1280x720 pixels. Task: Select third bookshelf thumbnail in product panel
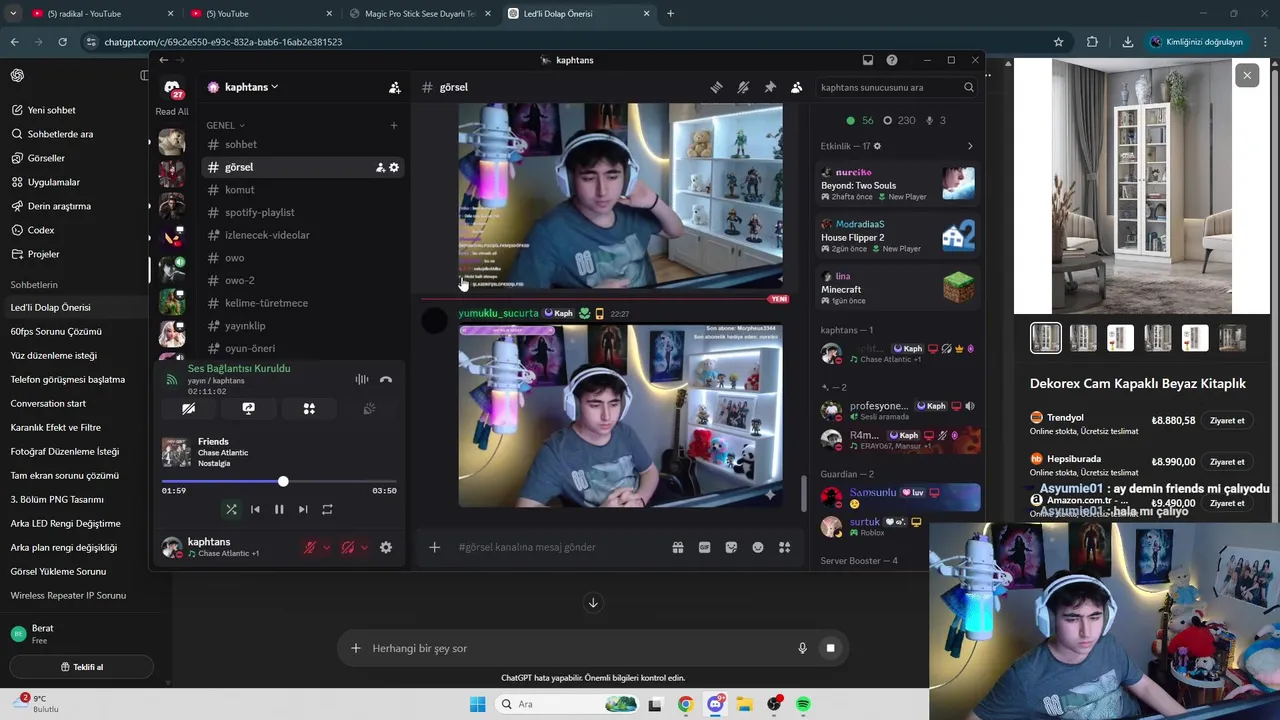click(x=1120, y=338)
